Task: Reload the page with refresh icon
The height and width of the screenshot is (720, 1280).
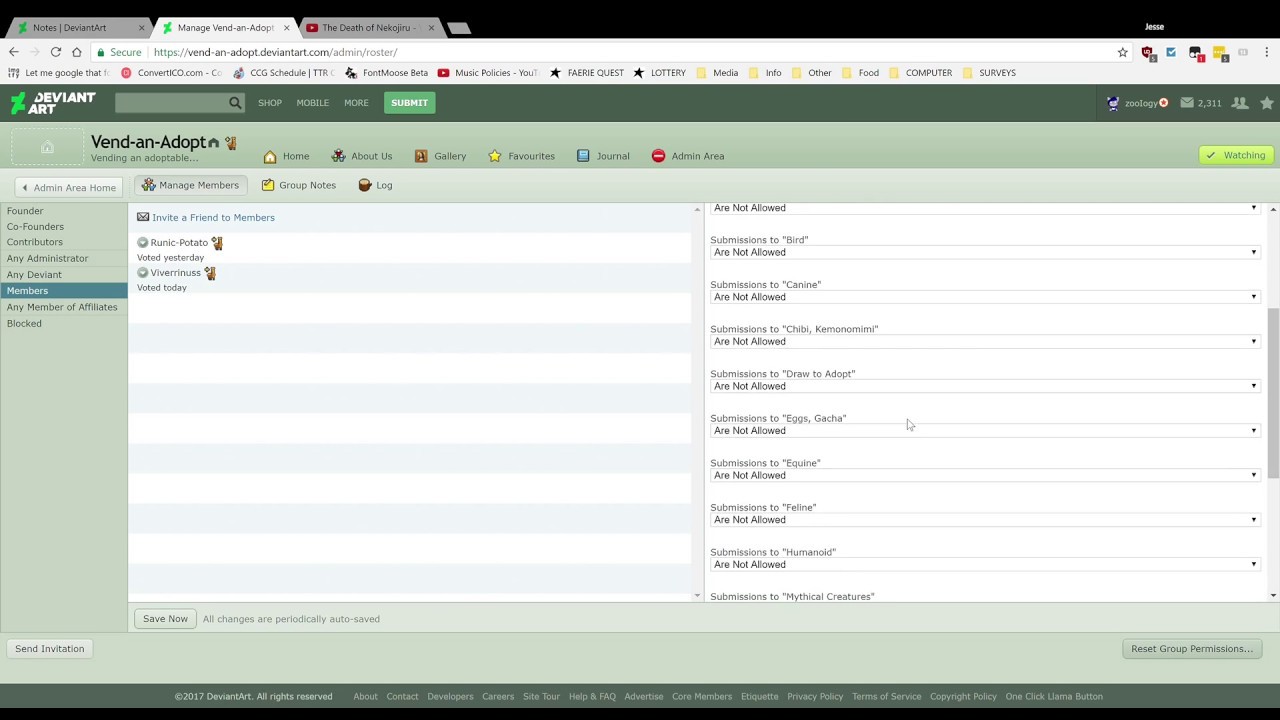Action: click(x=56, y=52)
